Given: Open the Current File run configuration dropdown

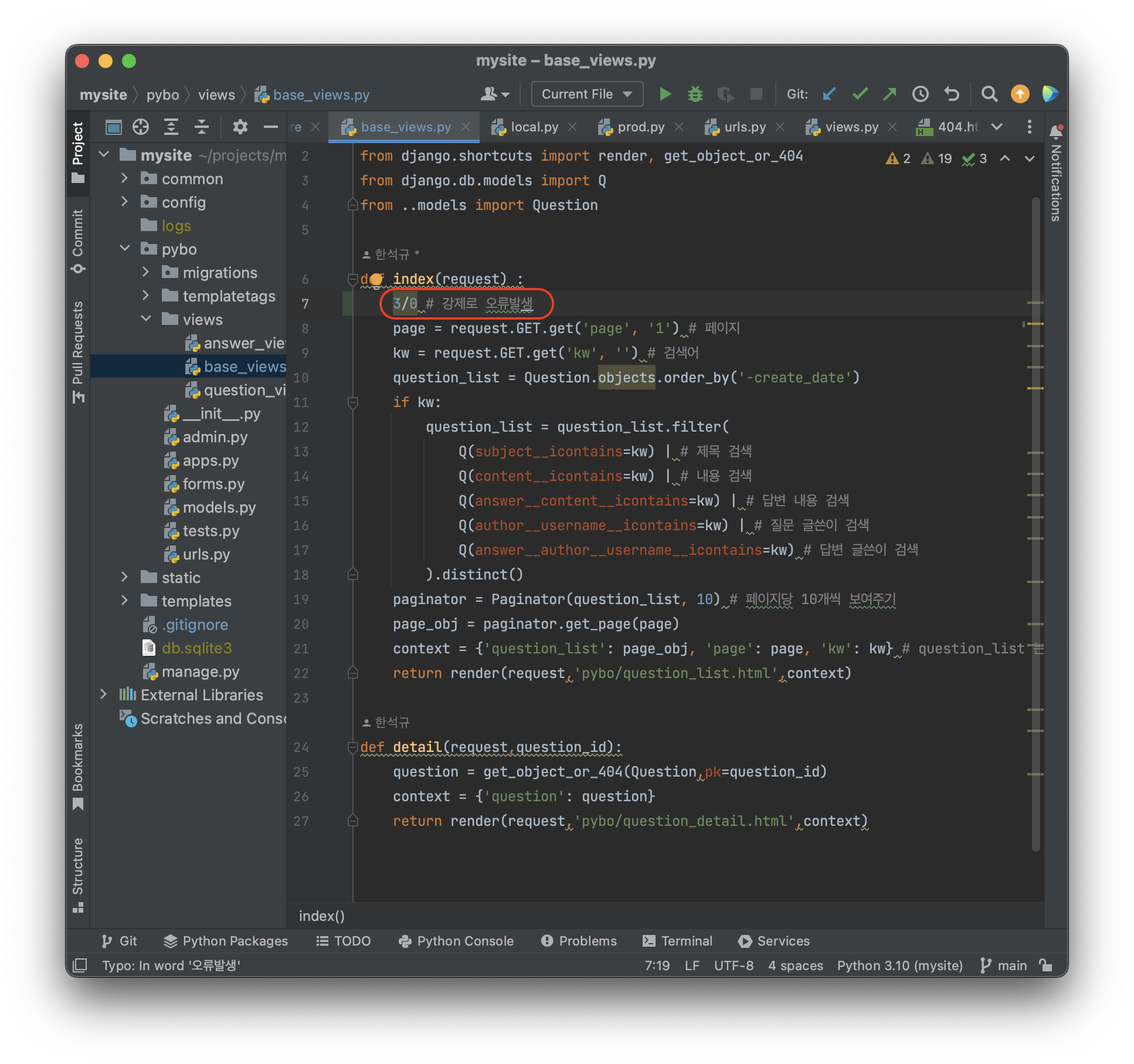Looking at the screenshot, I should (587, 94).
